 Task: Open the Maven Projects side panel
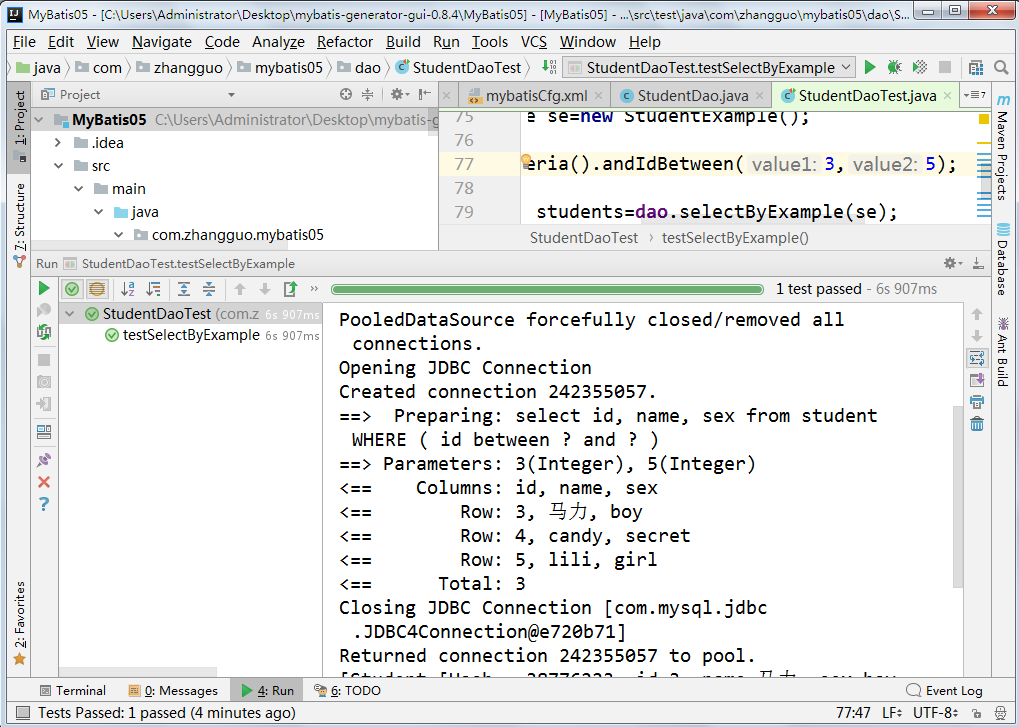point(1003,147)
